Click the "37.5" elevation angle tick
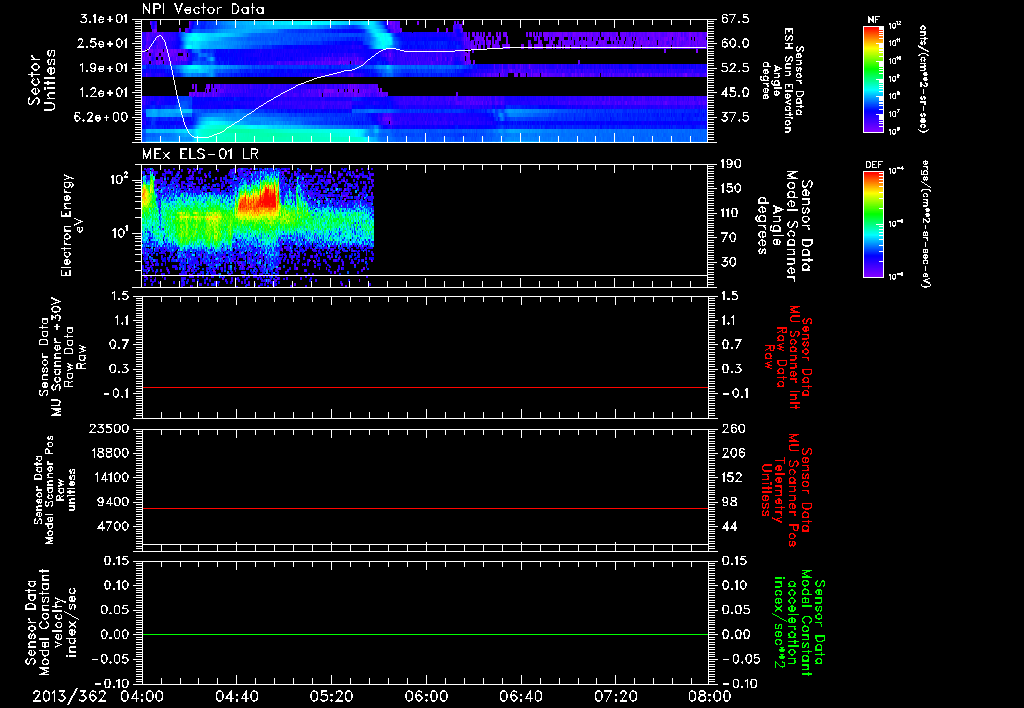Screen dimensions: 1024x708 735,118
